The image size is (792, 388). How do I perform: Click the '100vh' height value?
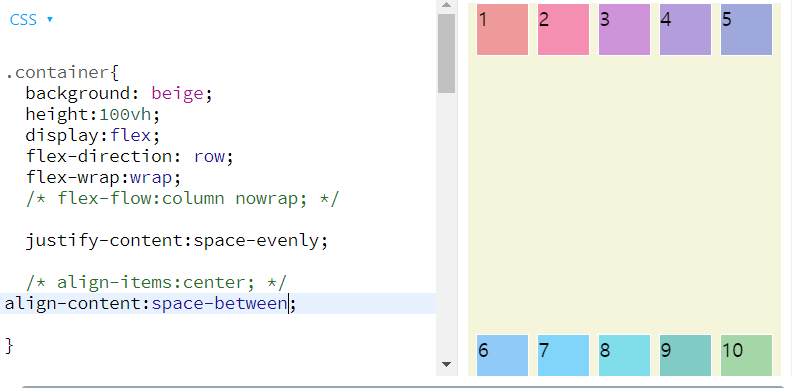(x=125, y=115)
